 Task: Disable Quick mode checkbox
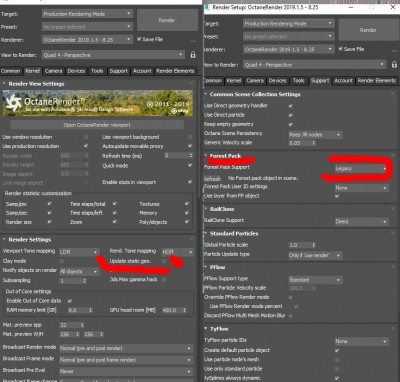(190, 165)
